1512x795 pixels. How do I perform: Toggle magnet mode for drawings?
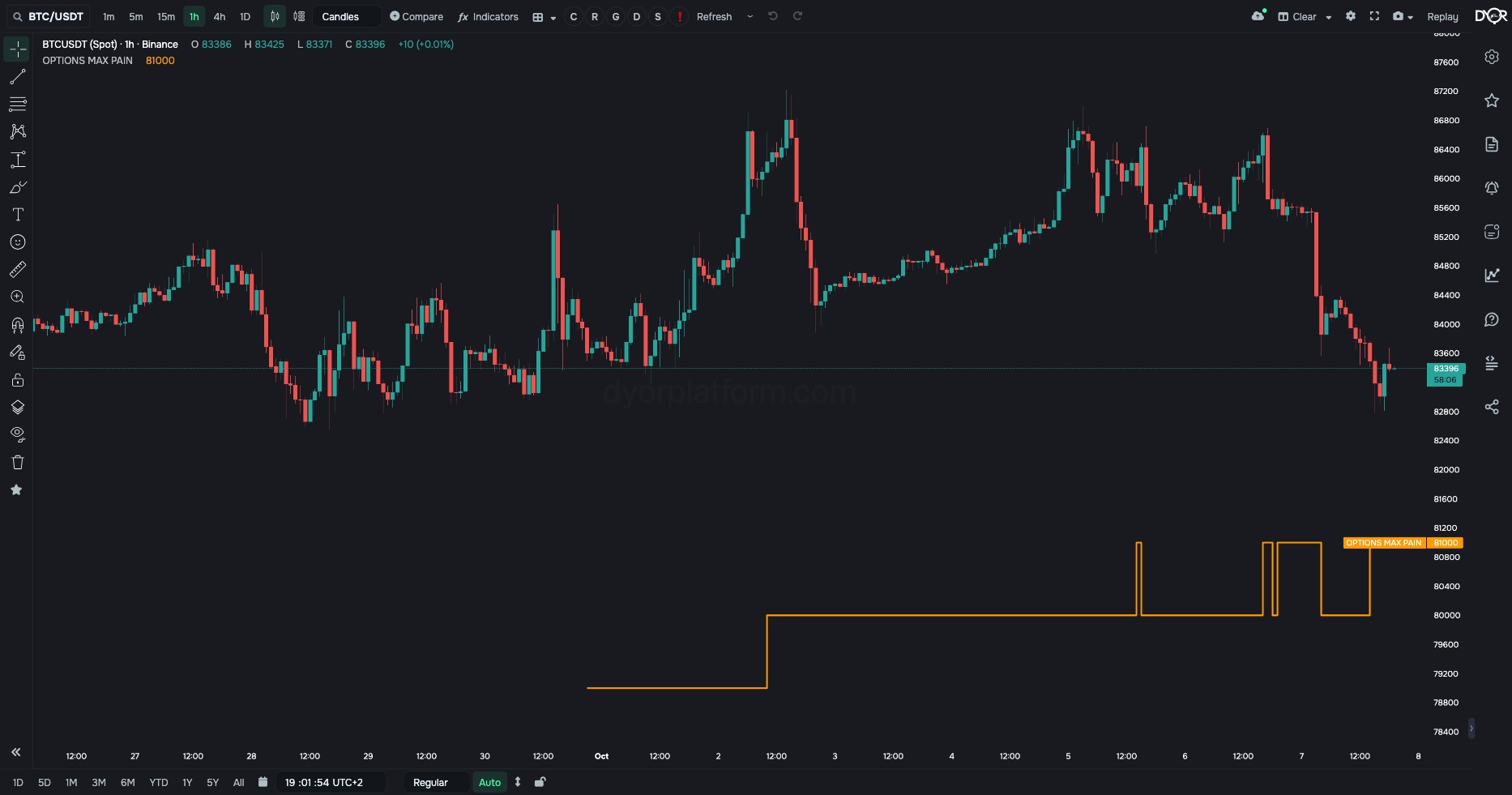point(17,325)
